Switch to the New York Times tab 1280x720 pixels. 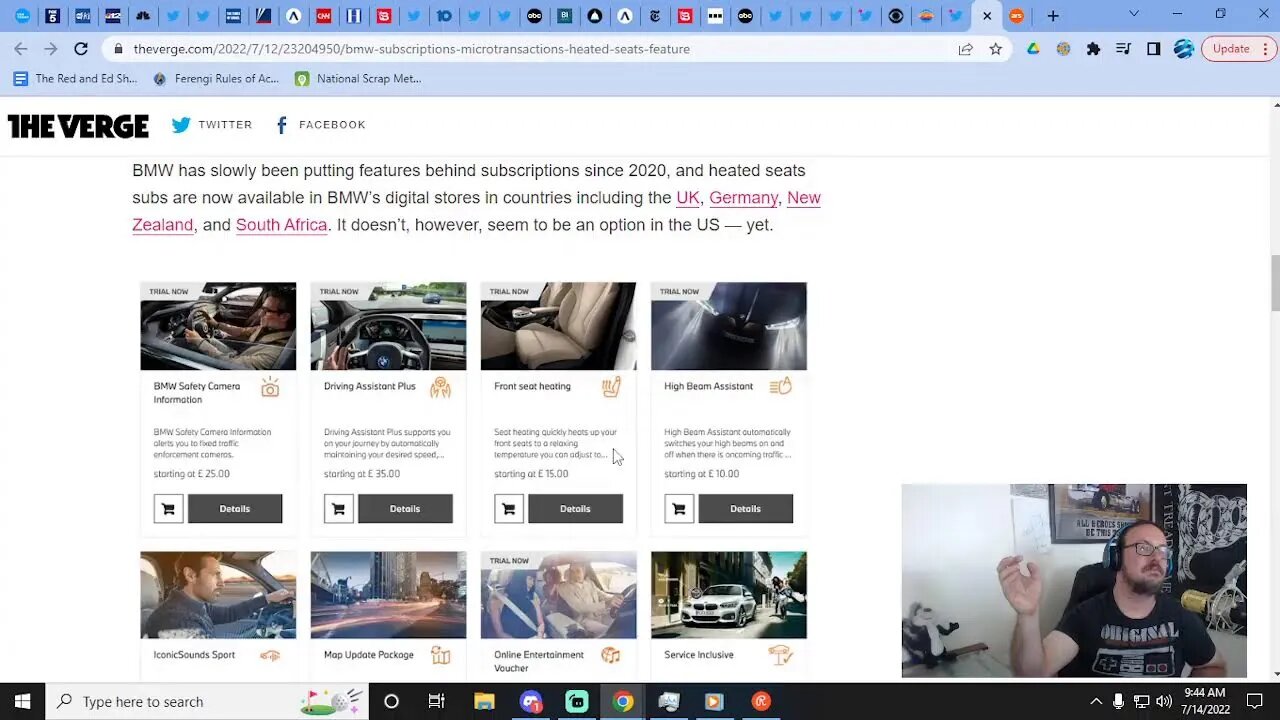pyautogui.click(x=655, y=16)
